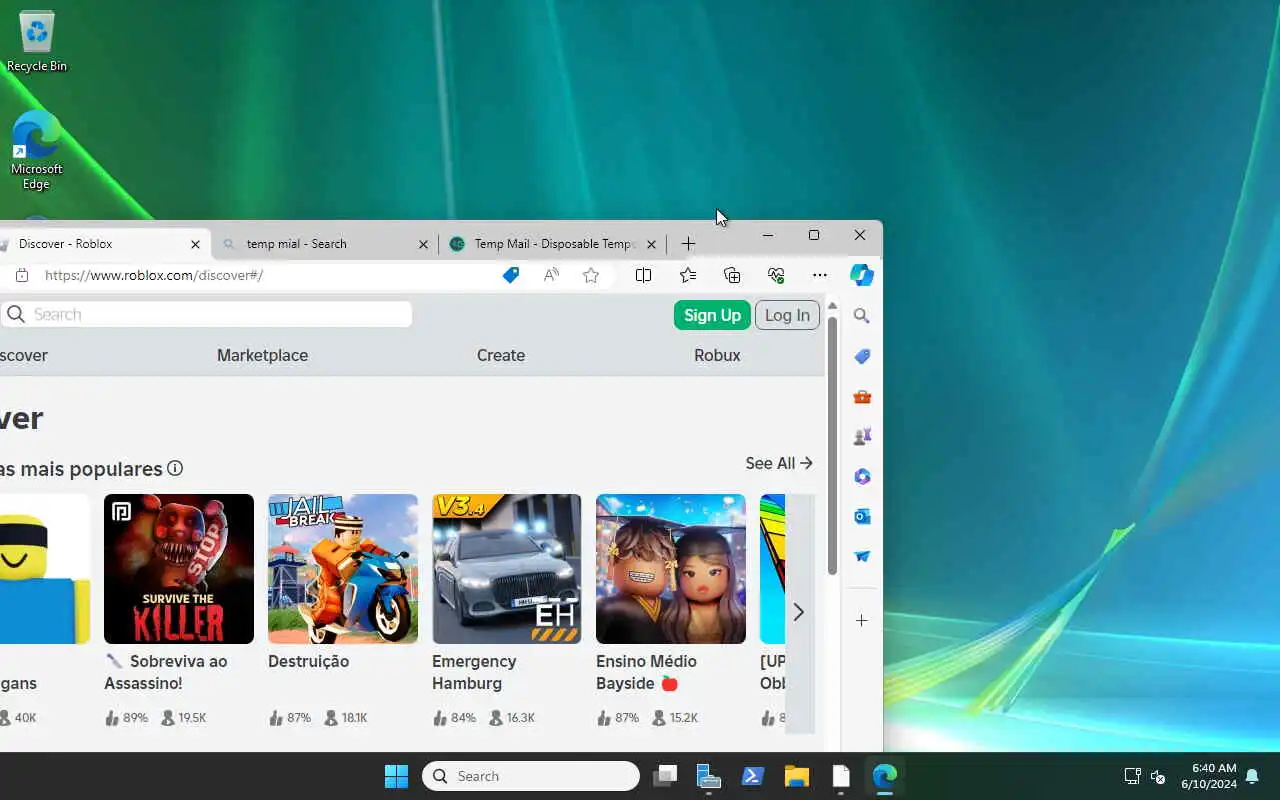1280x800 pixels.
Task: Customize sidebar with the plus icon
Action: tap(862, 621)
